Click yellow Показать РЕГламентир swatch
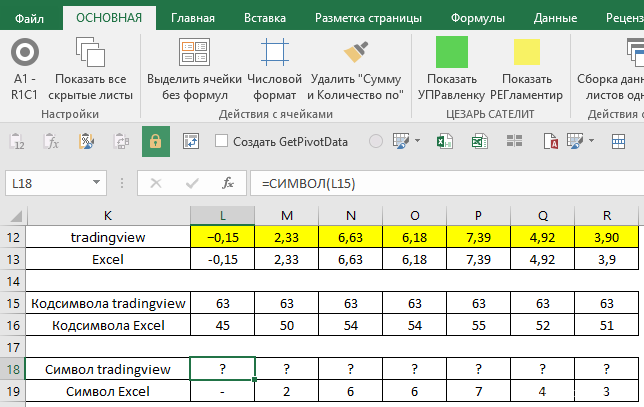This screenshot has width=644, height=407. pos(527,52)
